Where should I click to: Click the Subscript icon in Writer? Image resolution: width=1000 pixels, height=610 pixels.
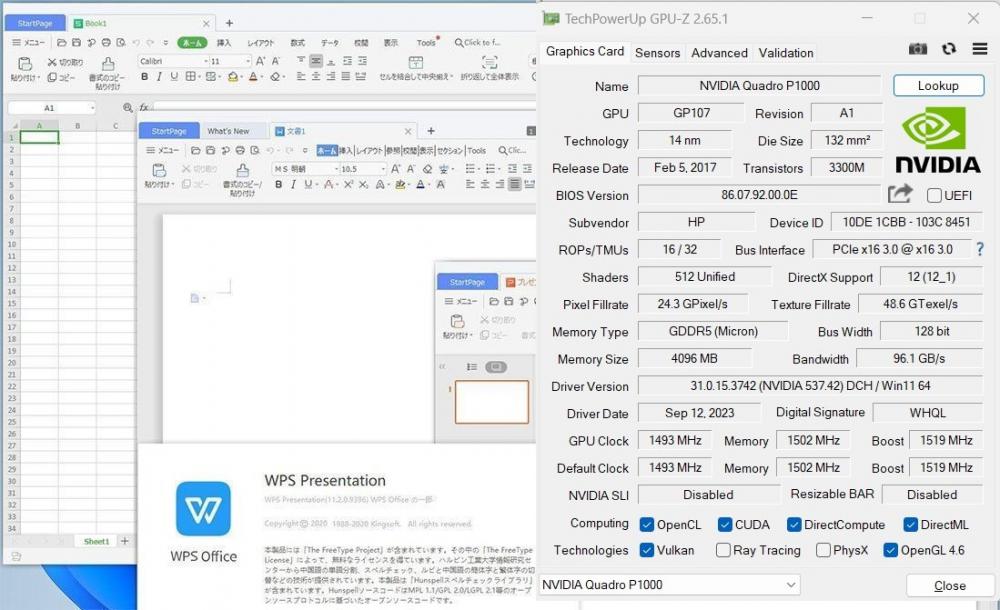363,184
